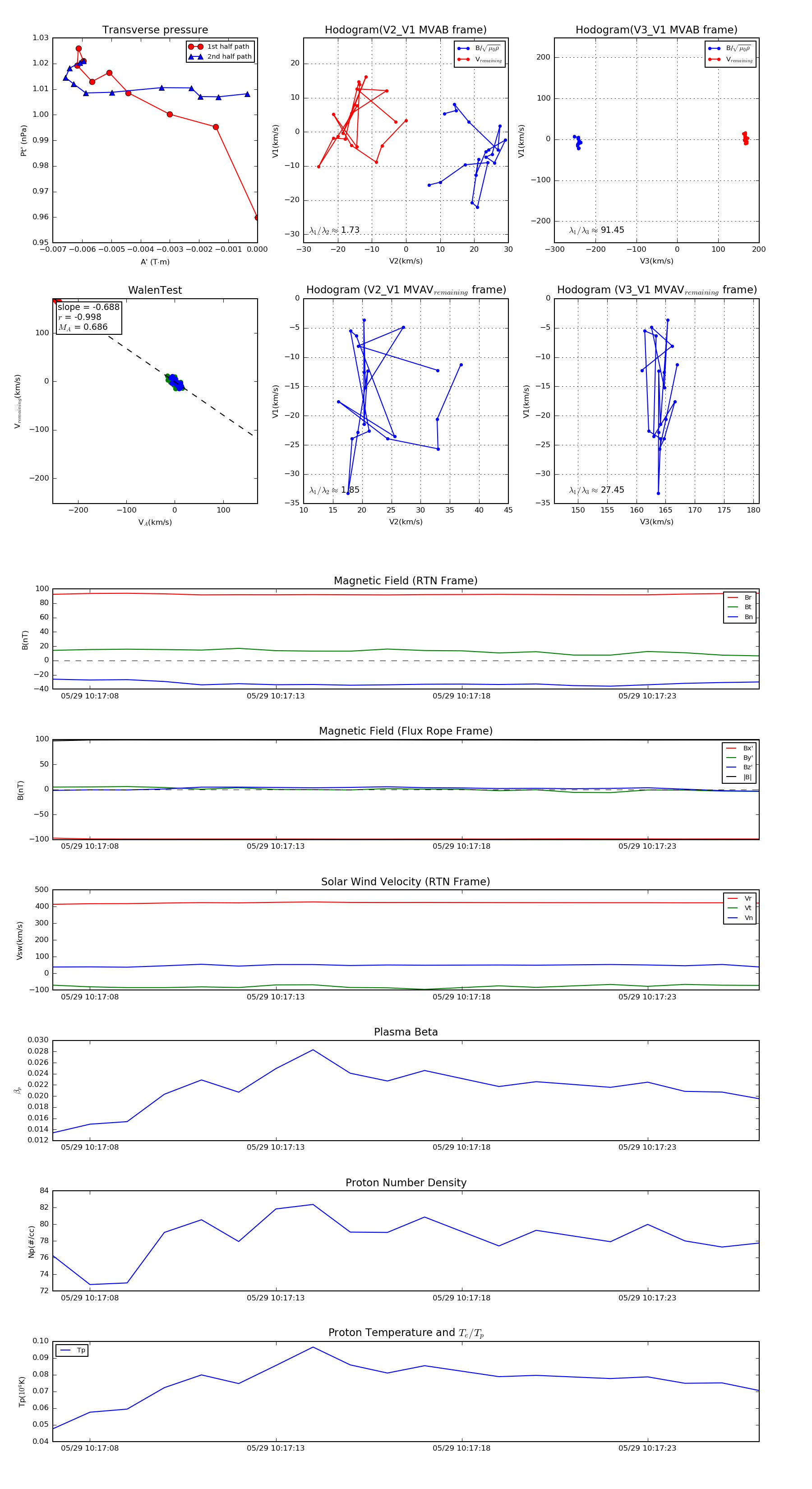The height and width of the screenshot is (1489, 812).
Task: Click the "Proton Temperature and Te/Tp" title
Action: pos(406,1333)
